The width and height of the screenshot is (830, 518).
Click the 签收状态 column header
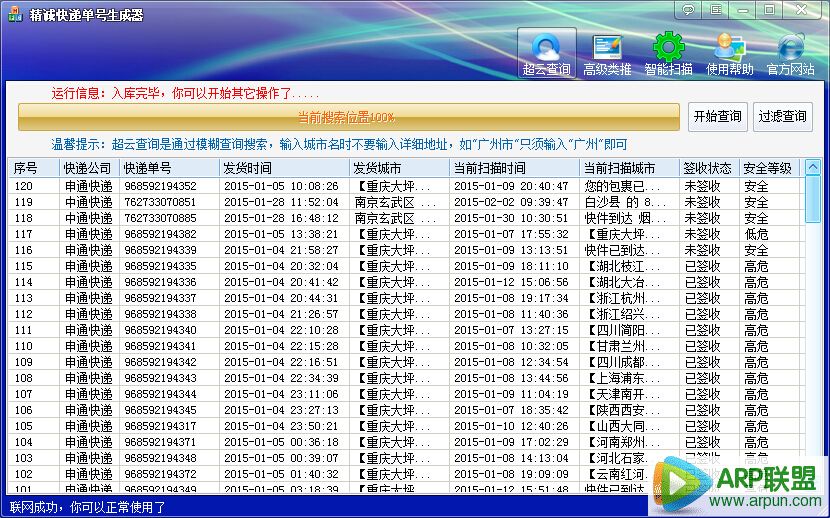click(x=709, y=168)
